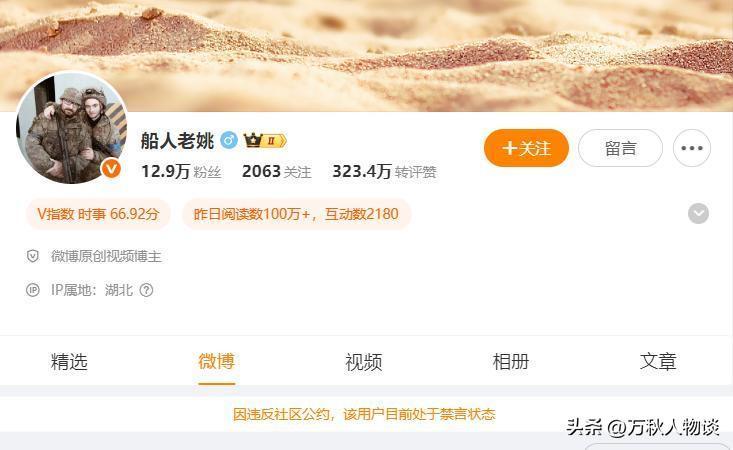Screen dimensions: 733x450
Task: Select the 微博 tab
Action: click(x=216, y=362)
